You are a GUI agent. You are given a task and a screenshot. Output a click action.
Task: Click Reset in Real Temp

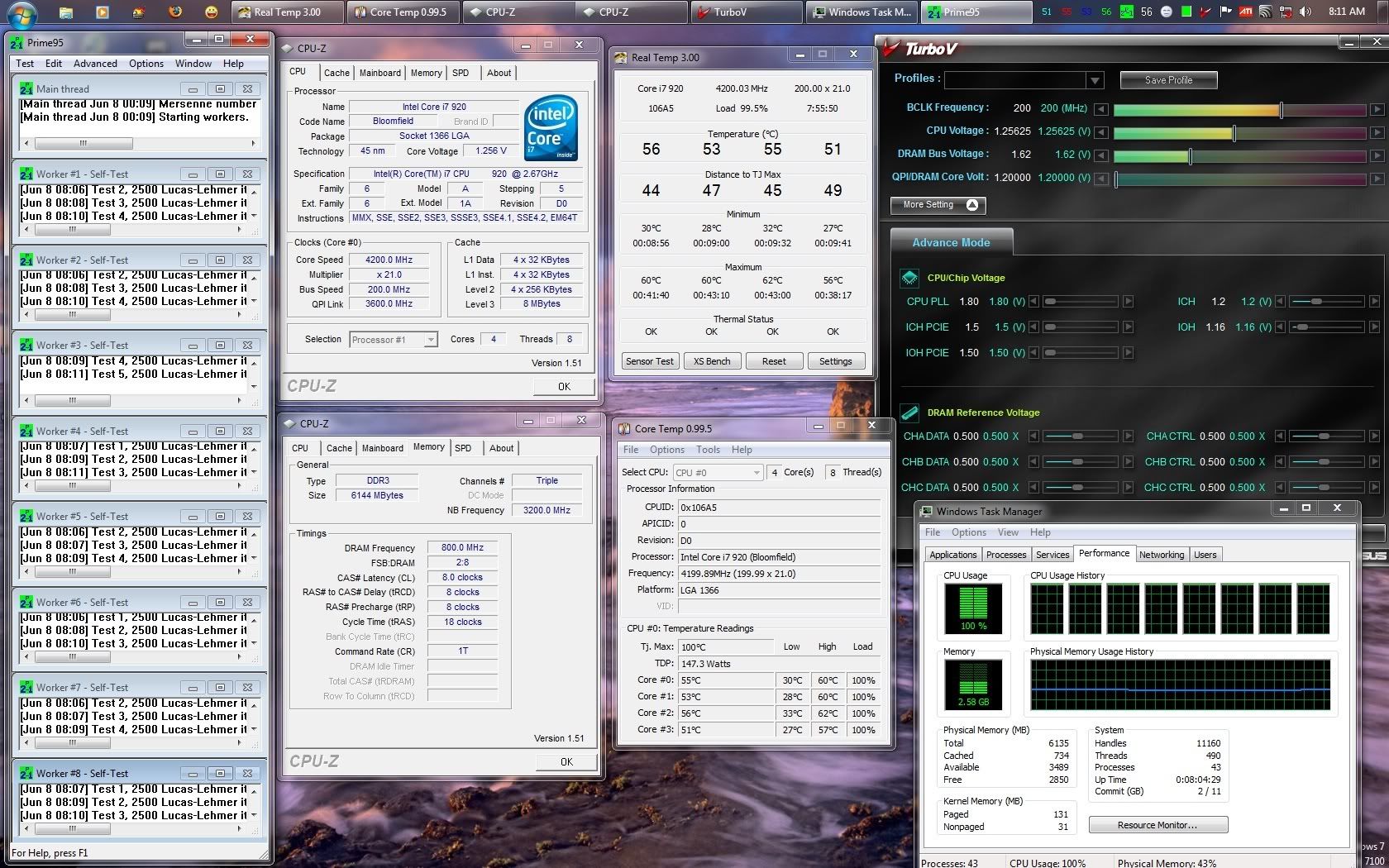click(x=774, y=361)
